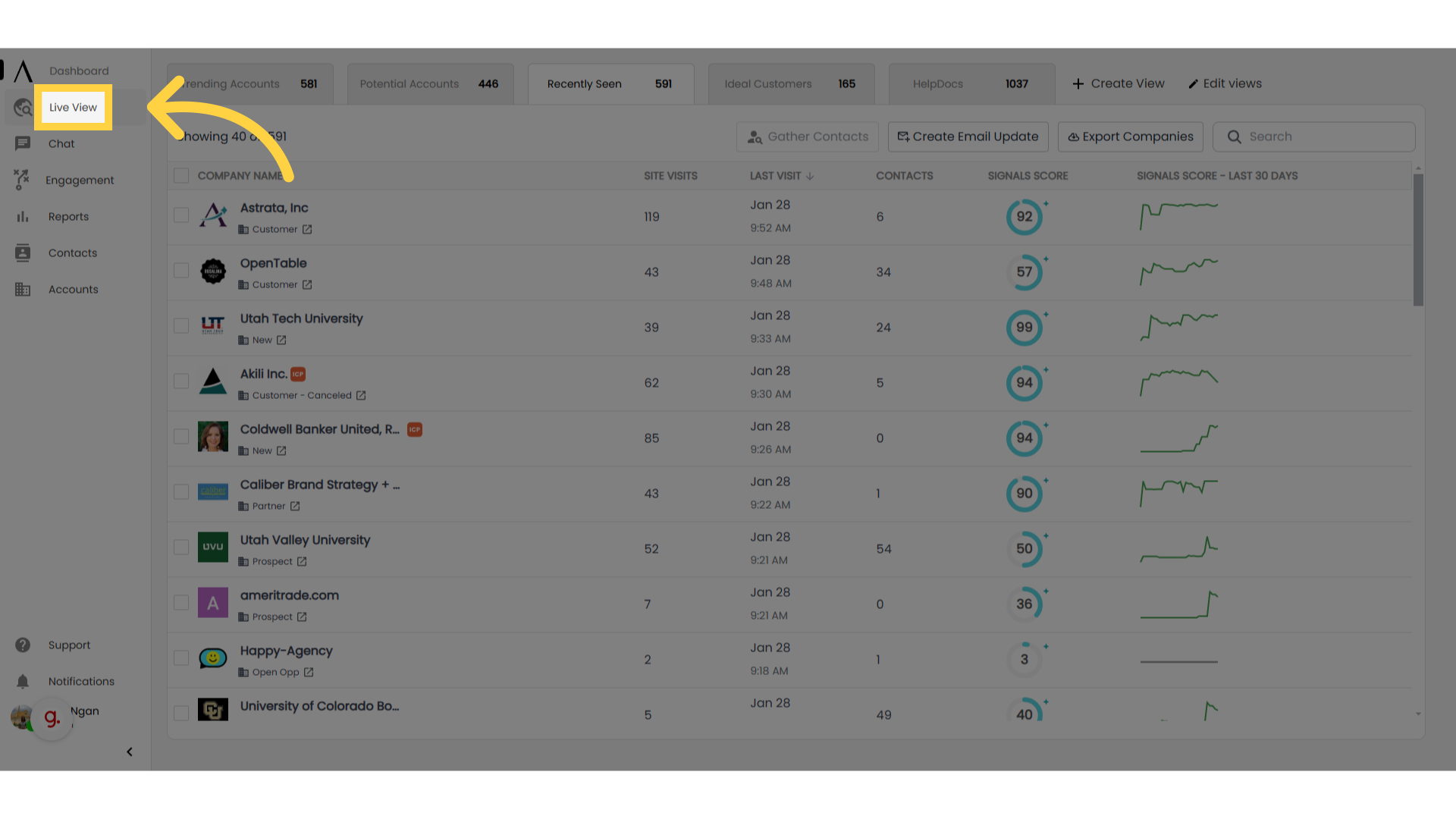
Task: Go to Dashboard in the sidebar
Action: (79, 71)
